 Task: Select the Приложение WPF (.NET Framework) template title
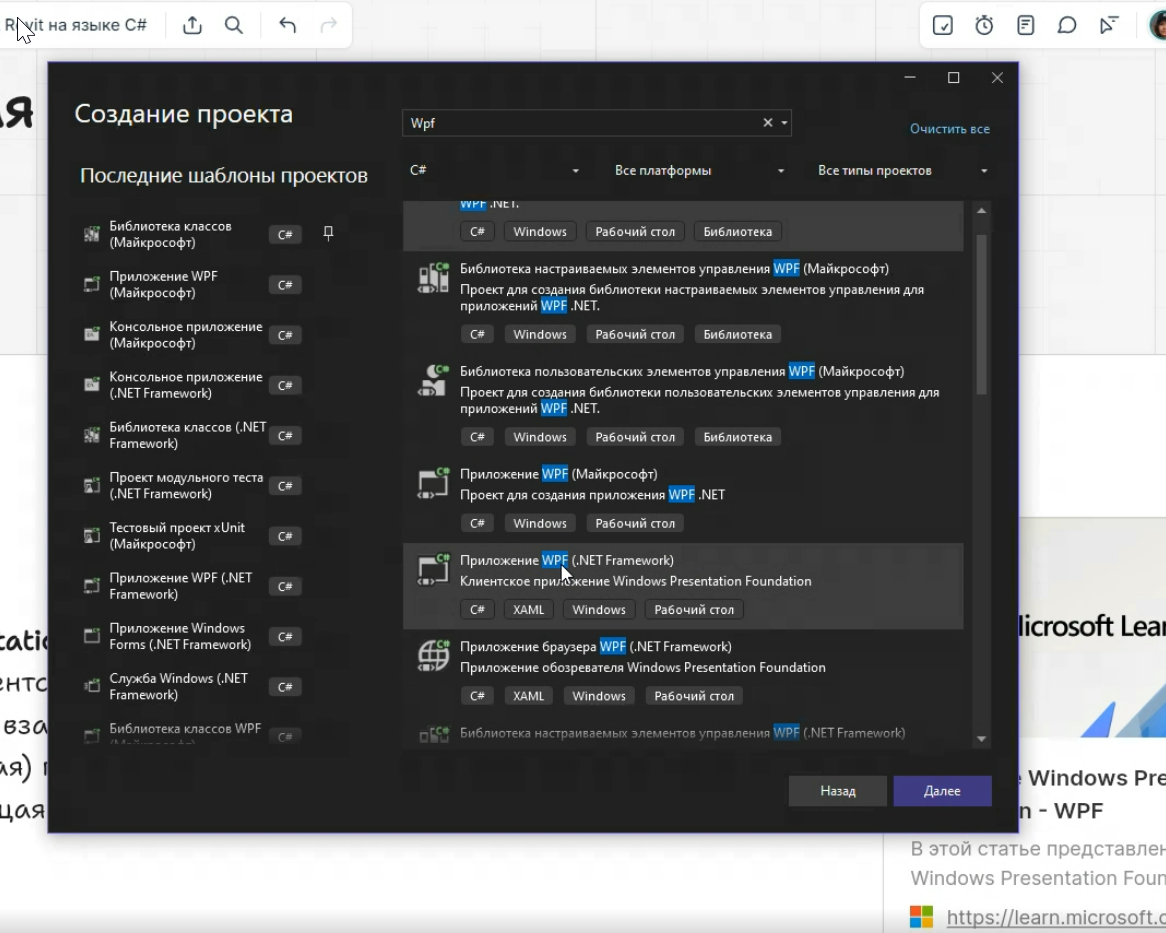coord(567,560)
